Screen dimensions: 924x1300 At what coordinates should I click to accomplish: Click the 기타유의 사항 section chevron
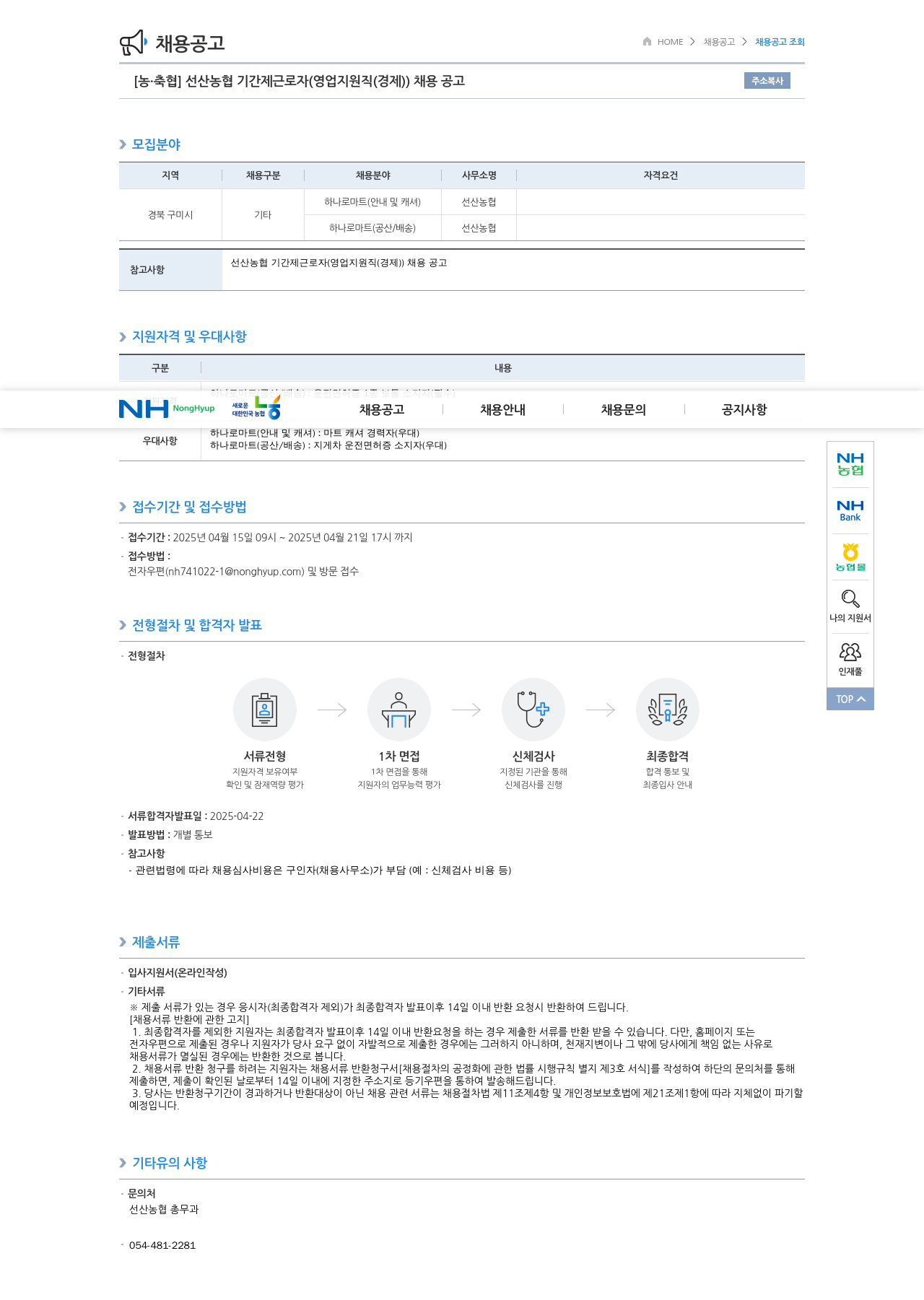coord(123,1163)
